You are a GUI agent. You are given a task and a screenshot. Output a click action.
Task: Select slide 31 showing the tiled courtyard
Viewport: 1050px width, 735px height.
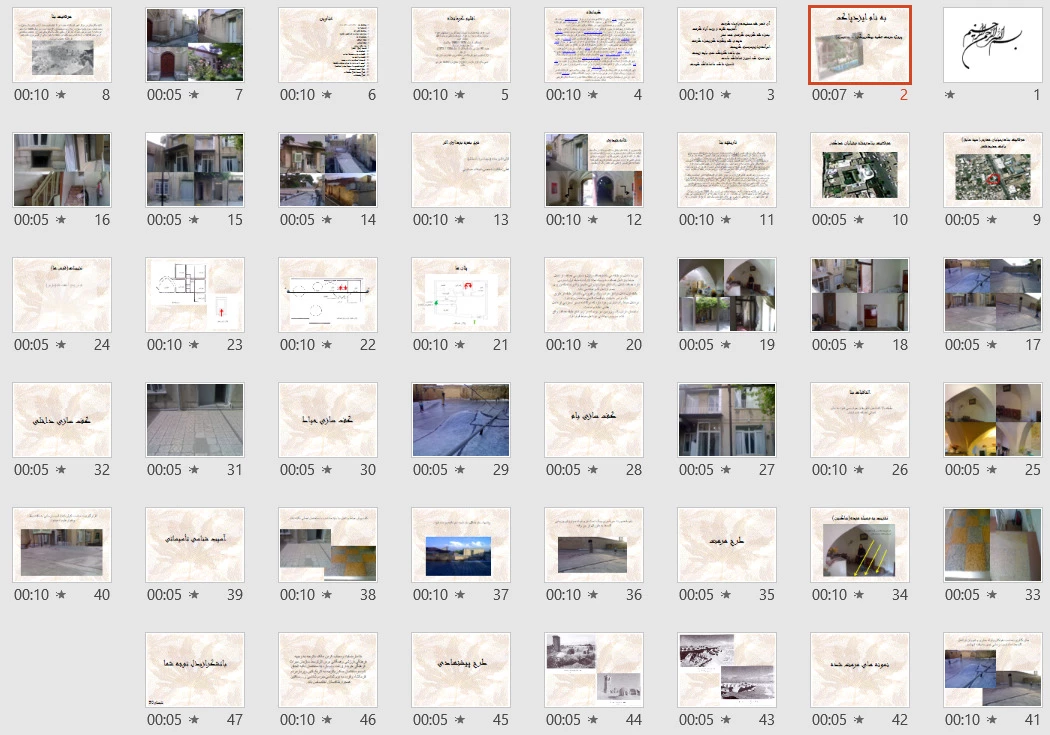195,421
